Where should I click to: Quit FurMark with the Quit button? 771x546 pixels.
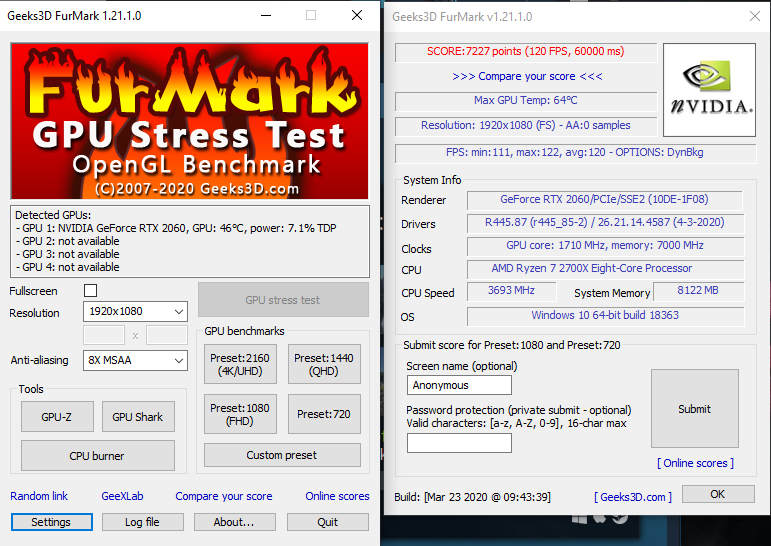[327, 522]
